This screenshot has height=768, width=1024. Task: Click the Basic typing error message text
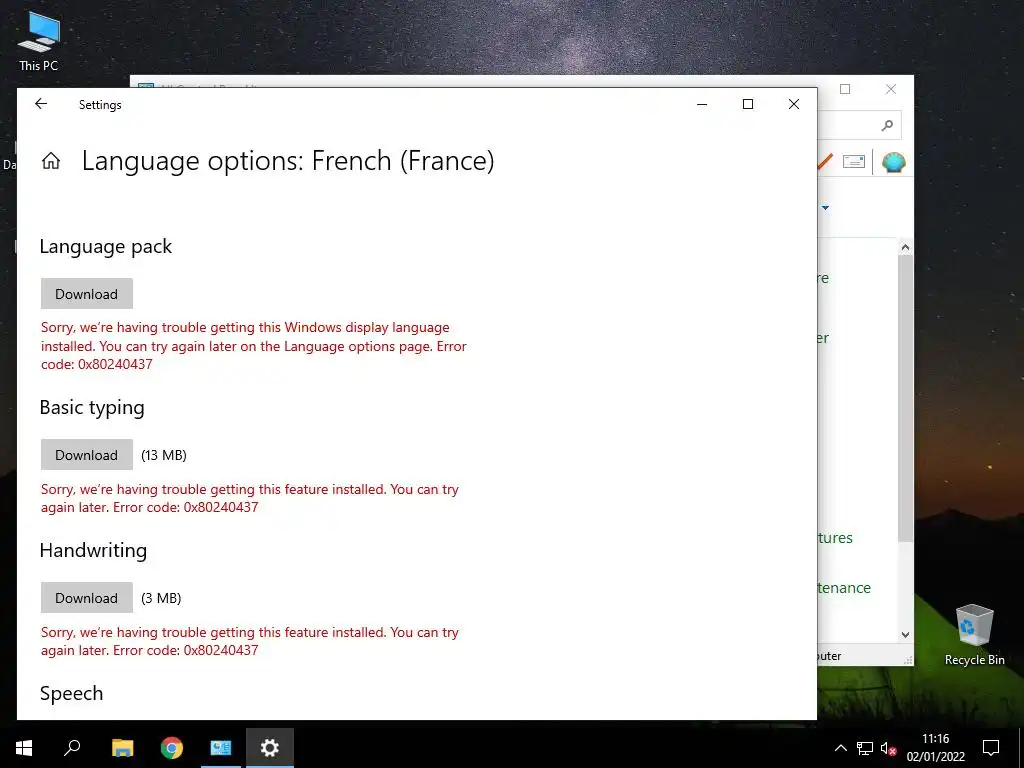coord(250,498)
